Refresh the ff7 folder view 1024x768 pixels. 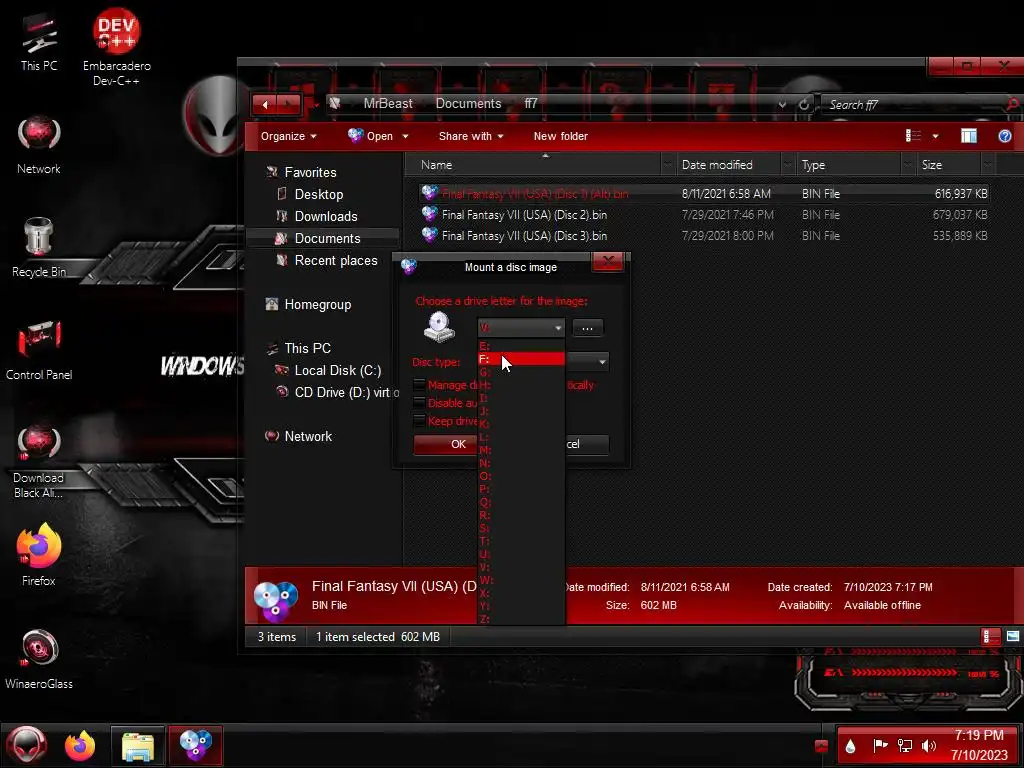pyautogui.click(x=804, y=104)
